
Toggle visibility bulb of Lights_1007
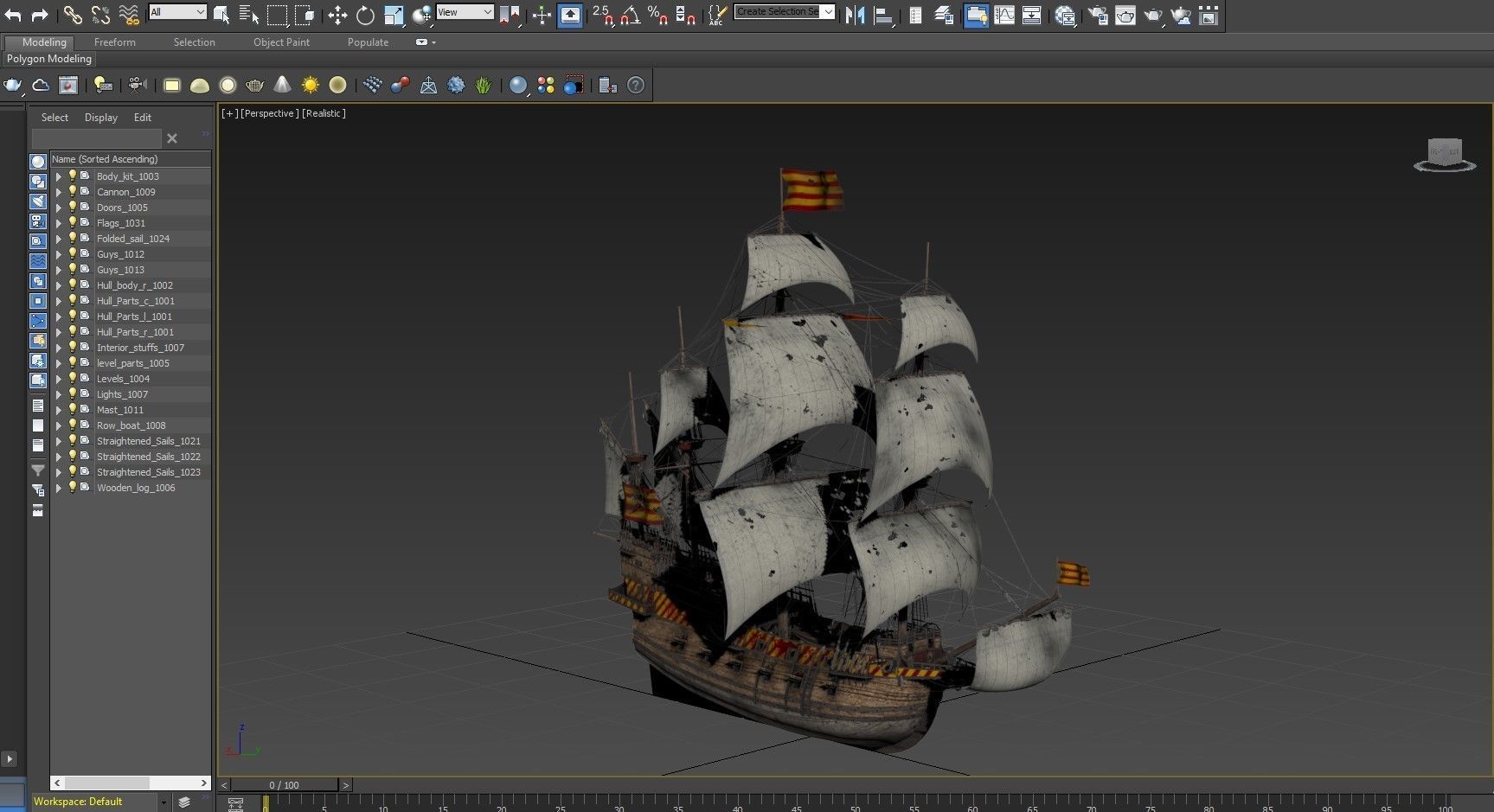(73, 393)
